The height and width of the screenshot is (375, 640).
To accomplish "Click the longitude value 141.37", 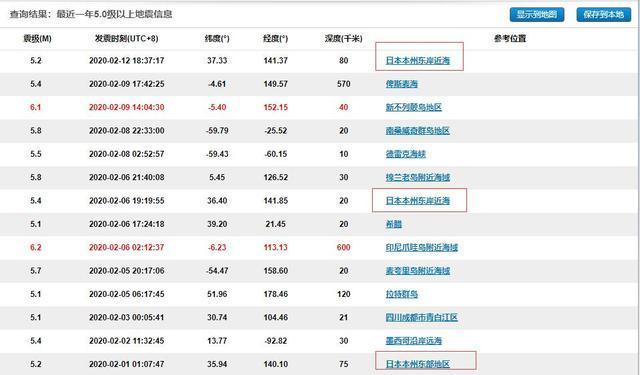I will (276, 61).
